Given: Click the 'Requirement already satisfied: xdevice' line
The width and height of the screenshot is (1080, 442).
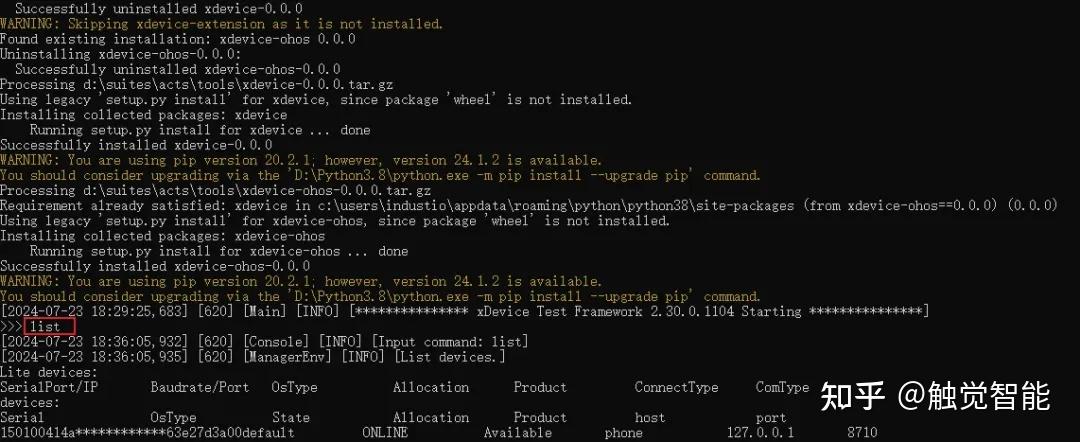Looking at the screenshot, I should tap(528, 205).
